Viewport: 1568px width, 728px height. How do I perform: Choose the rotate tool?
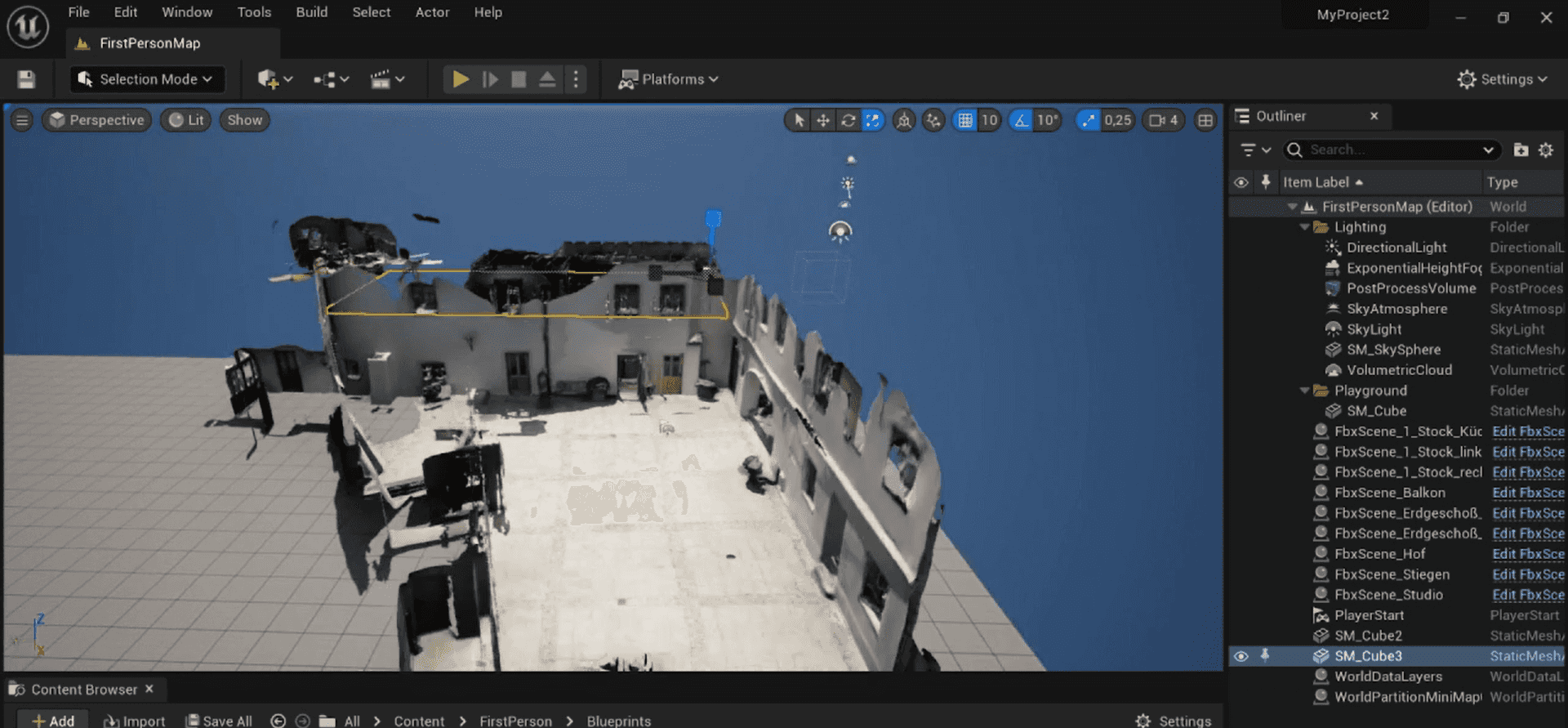pyautogui.click(x=849, y=120)
